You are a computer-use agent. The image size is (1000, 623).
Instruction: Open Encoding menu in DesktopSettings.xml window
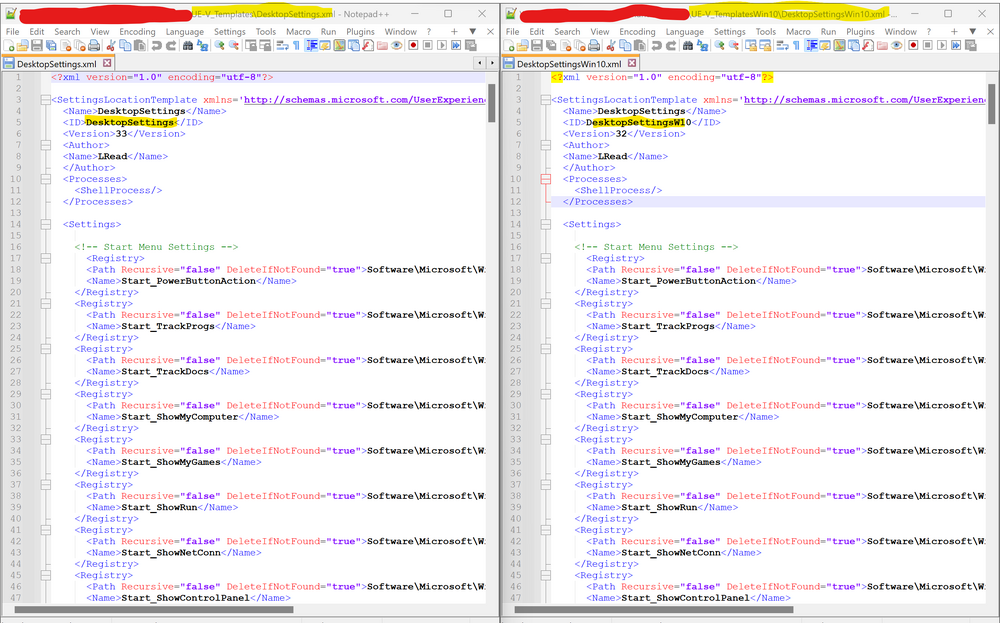137,31
